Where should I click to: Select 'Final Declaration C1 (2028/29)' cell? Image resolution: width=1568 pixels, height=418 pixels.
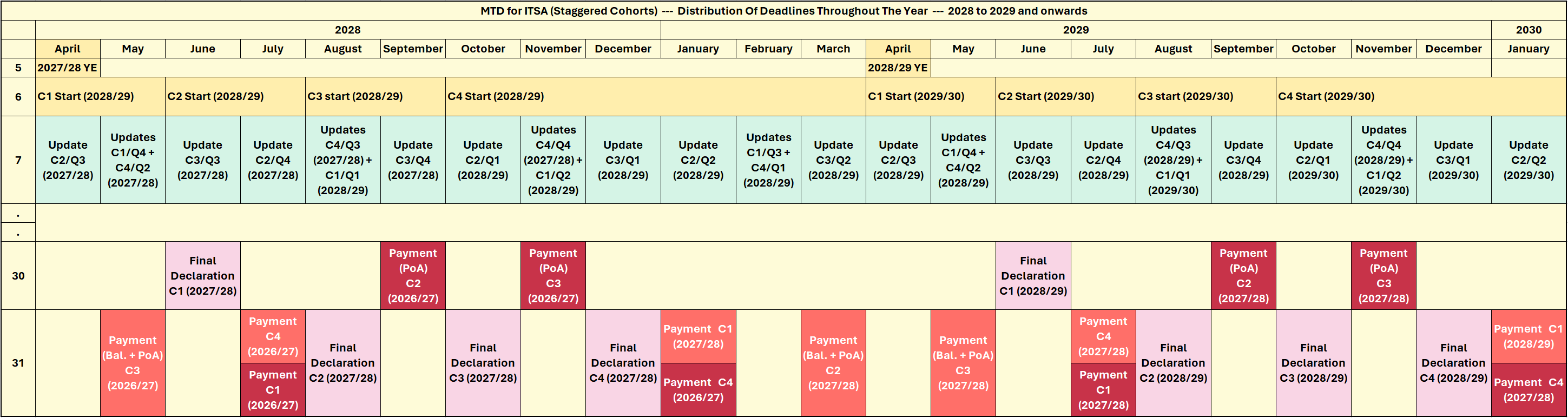click(x=1033, y=276)
